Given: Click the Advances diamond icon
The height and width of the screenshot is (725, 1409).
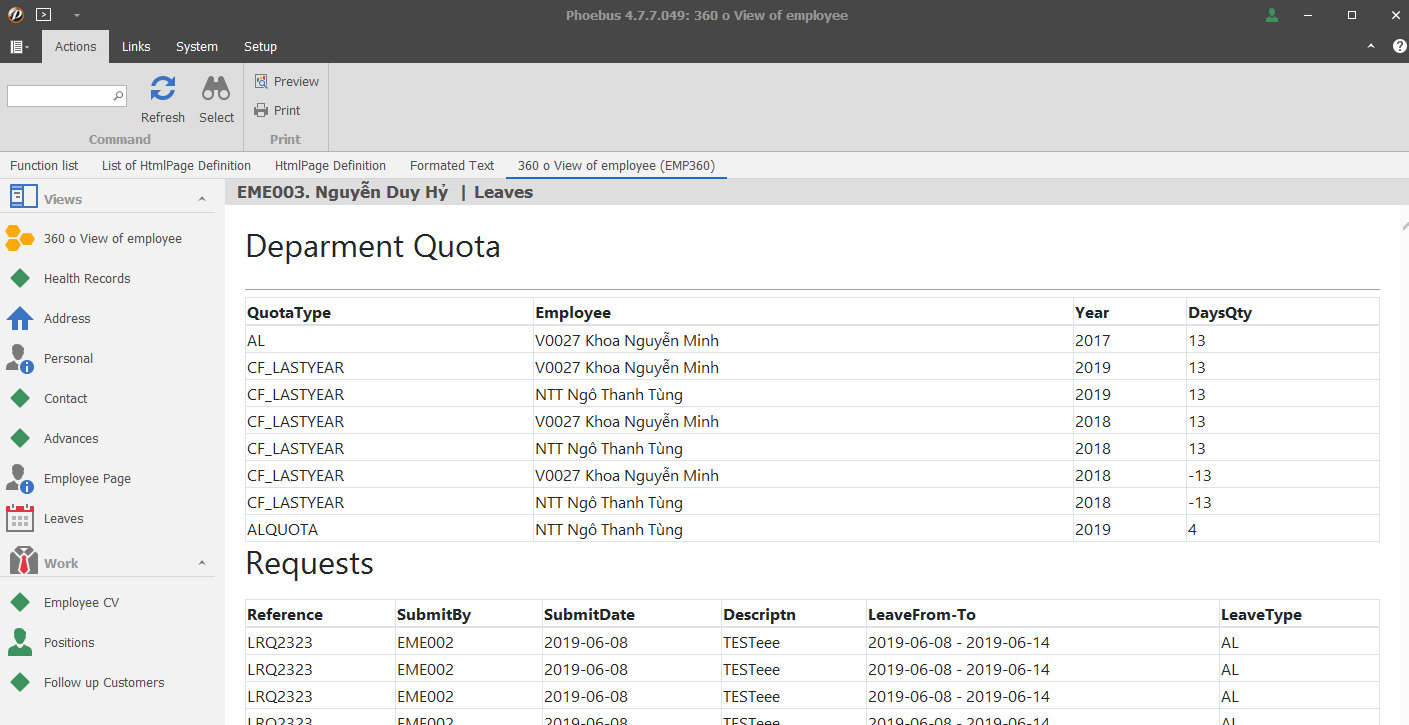Looking at the screenshot, I should pos(20,439).
